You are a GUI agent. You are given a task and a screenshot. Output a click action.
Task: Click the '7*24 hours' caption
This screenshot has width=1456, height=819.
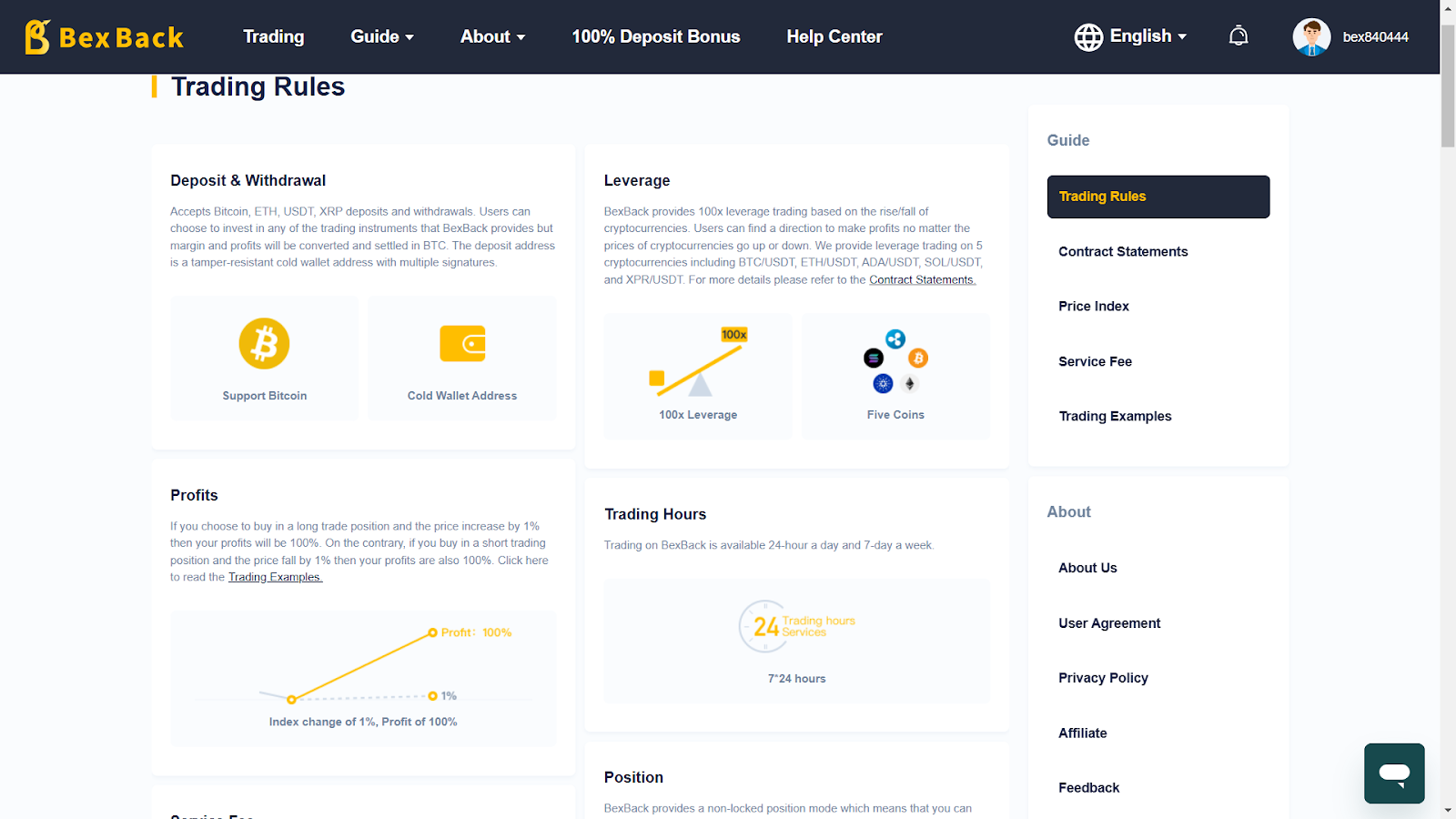[x=797, y=679]
